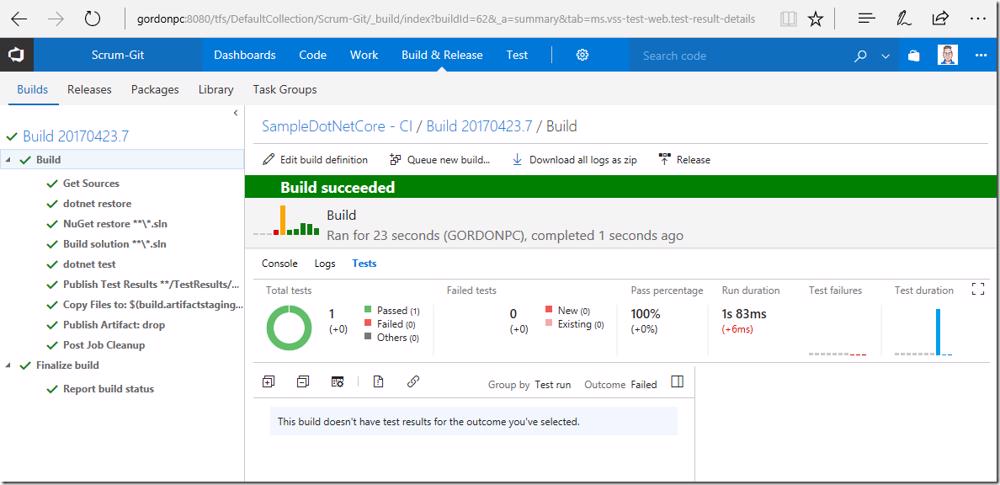Open SampleDotNetCore - CI breadcrumb link
This screenshot has height=485, width=1000.
(x=337, y=126)
